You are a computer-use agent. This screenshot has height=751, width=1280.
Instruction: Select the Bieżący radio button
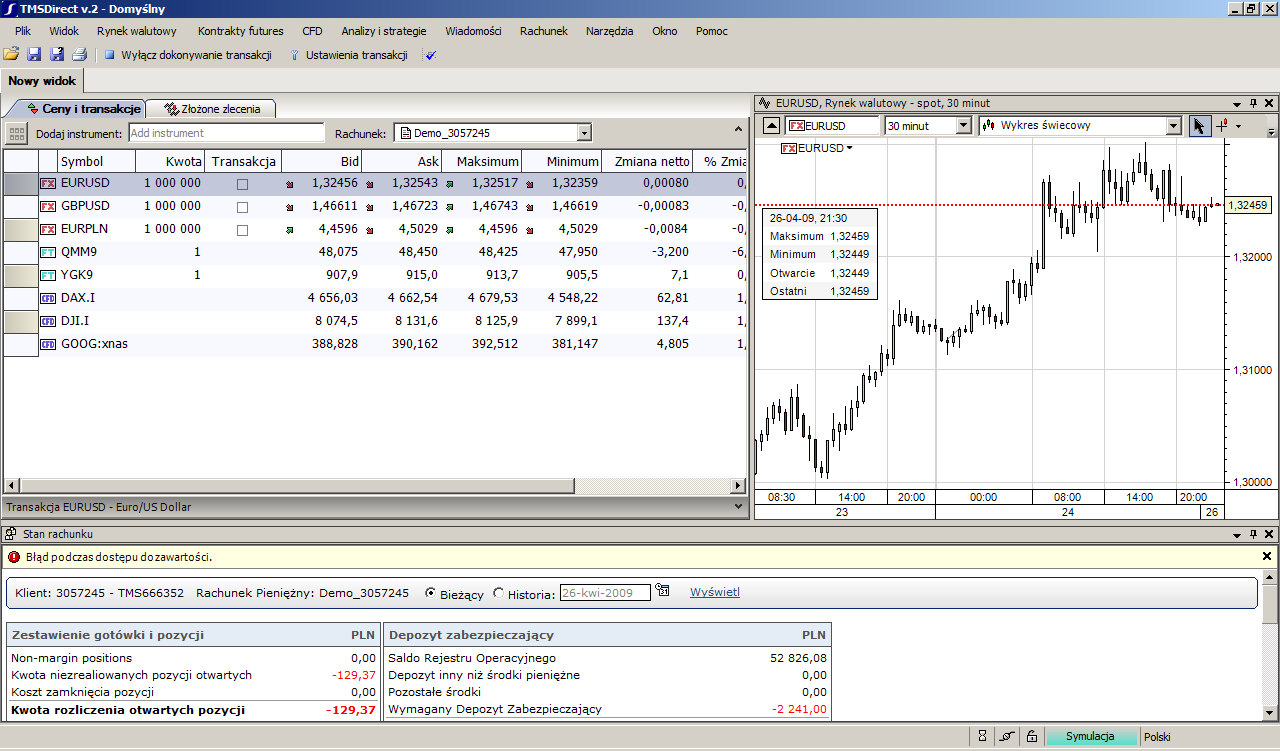(x=431, y=593)
